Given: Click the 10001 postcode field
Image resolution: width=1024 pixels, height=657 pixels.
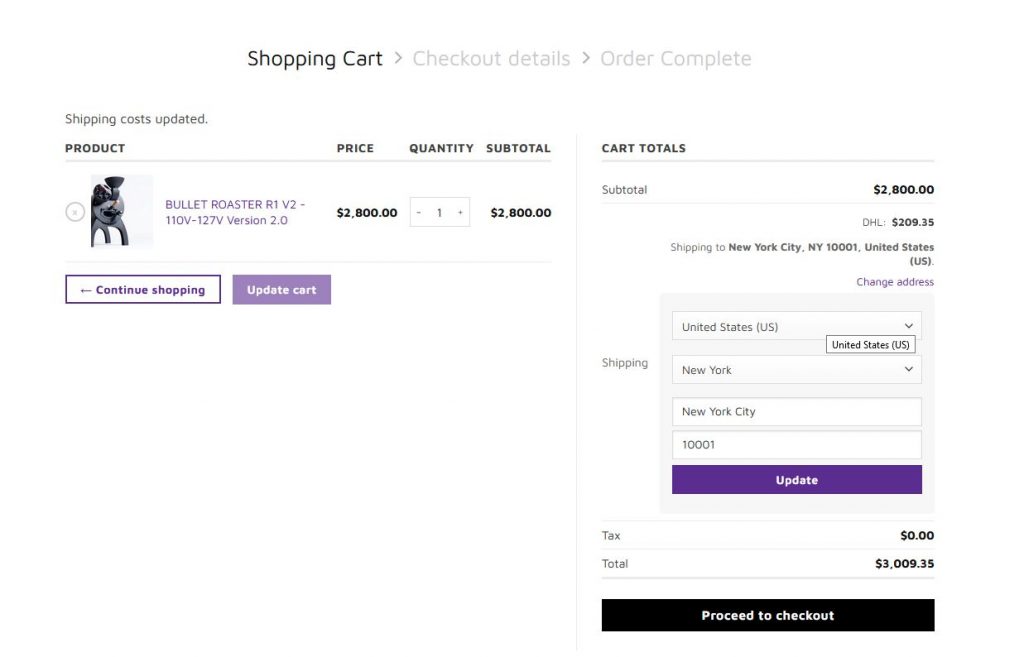Looking at the screenshot, I should (x=796, y=445).
